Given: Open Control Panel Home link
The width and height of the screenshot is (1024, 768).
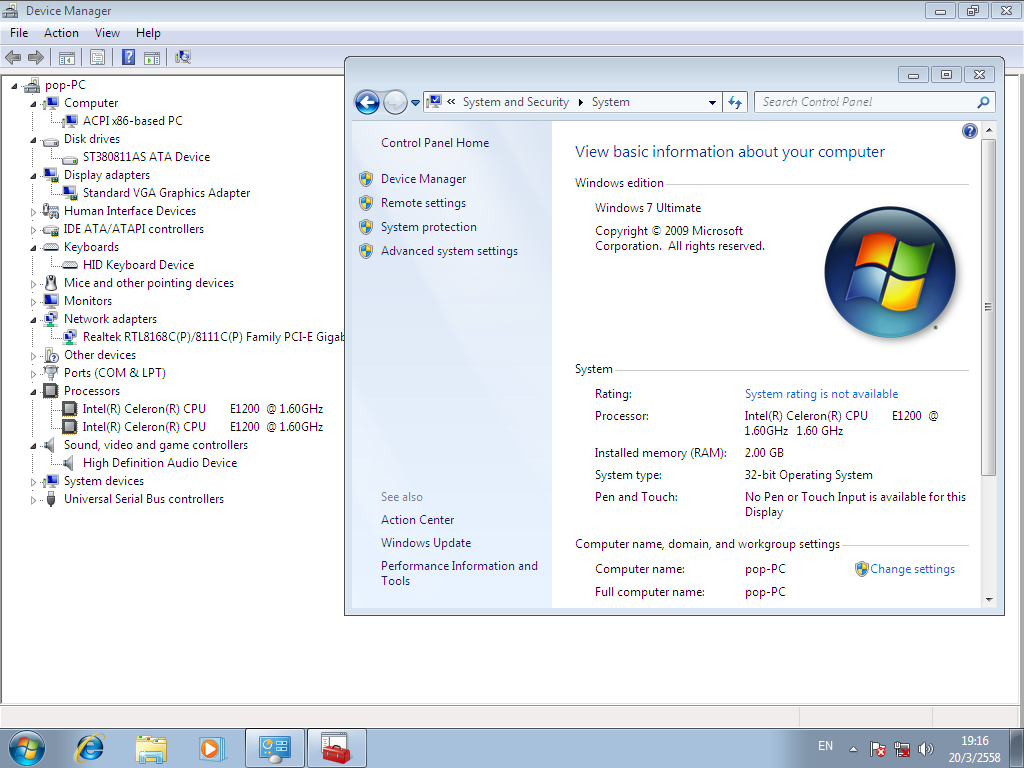Looking at the screenshot, I should [435, 143].
